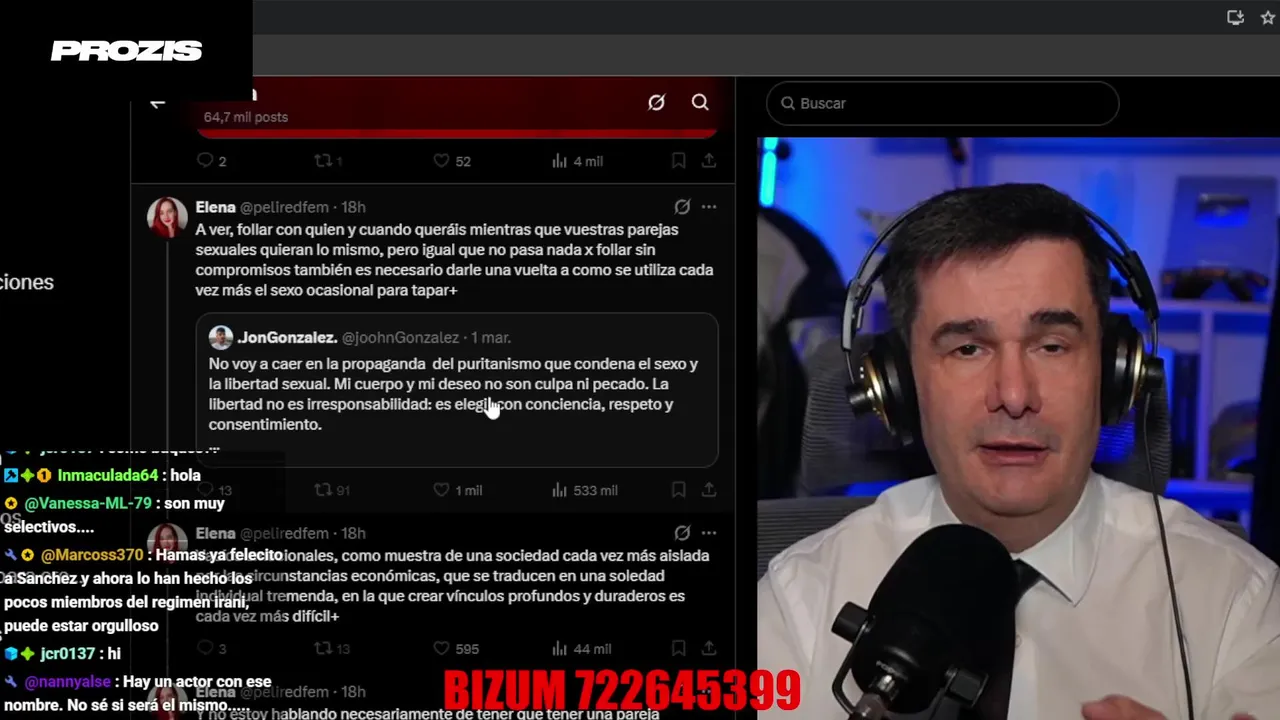Click the Buscar search field
This screenshot has width=1280, height=720.
click(942, 103)
